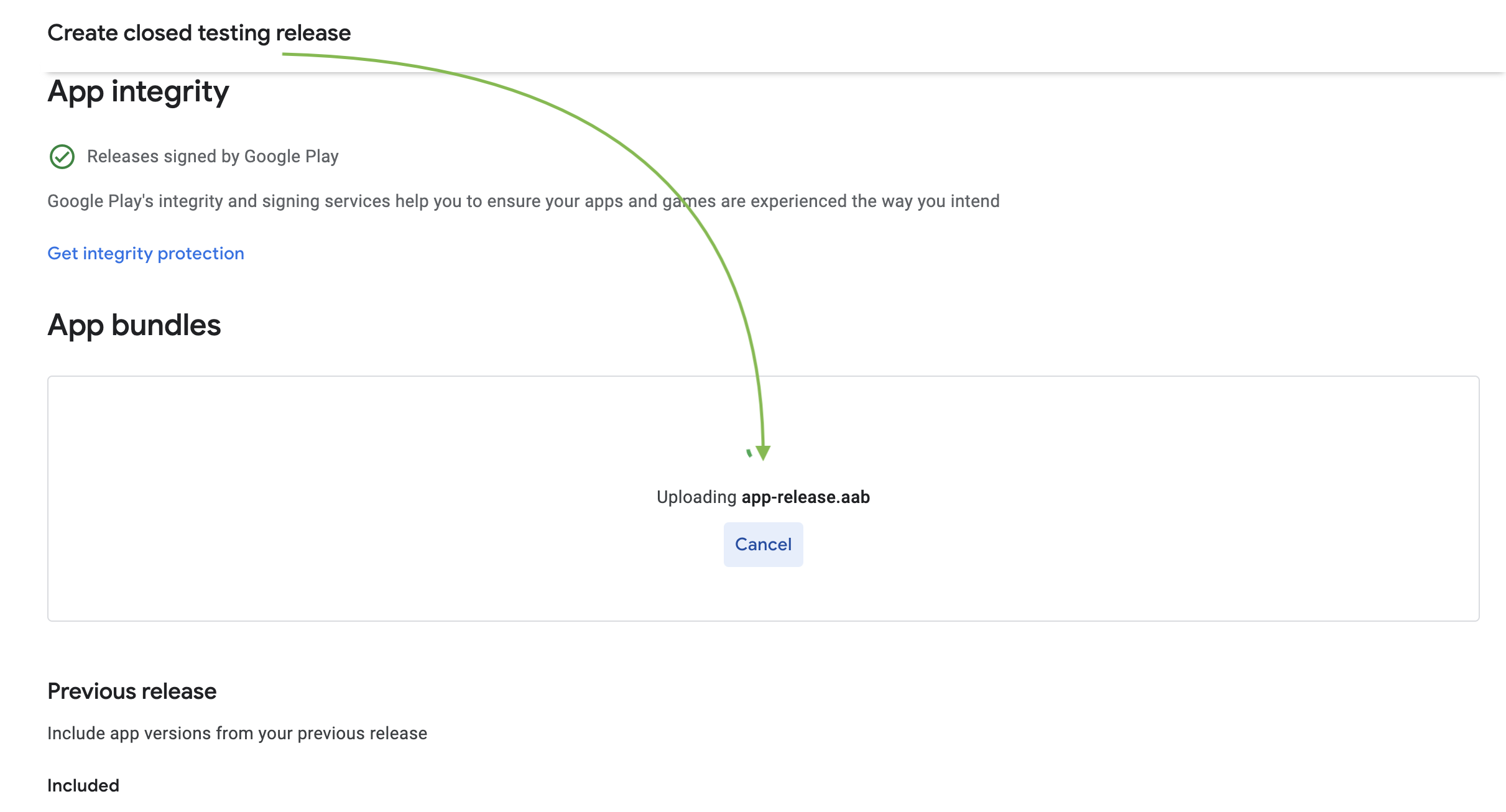Click the Included label
The image size is (1506, 812).
click(83, 786)
